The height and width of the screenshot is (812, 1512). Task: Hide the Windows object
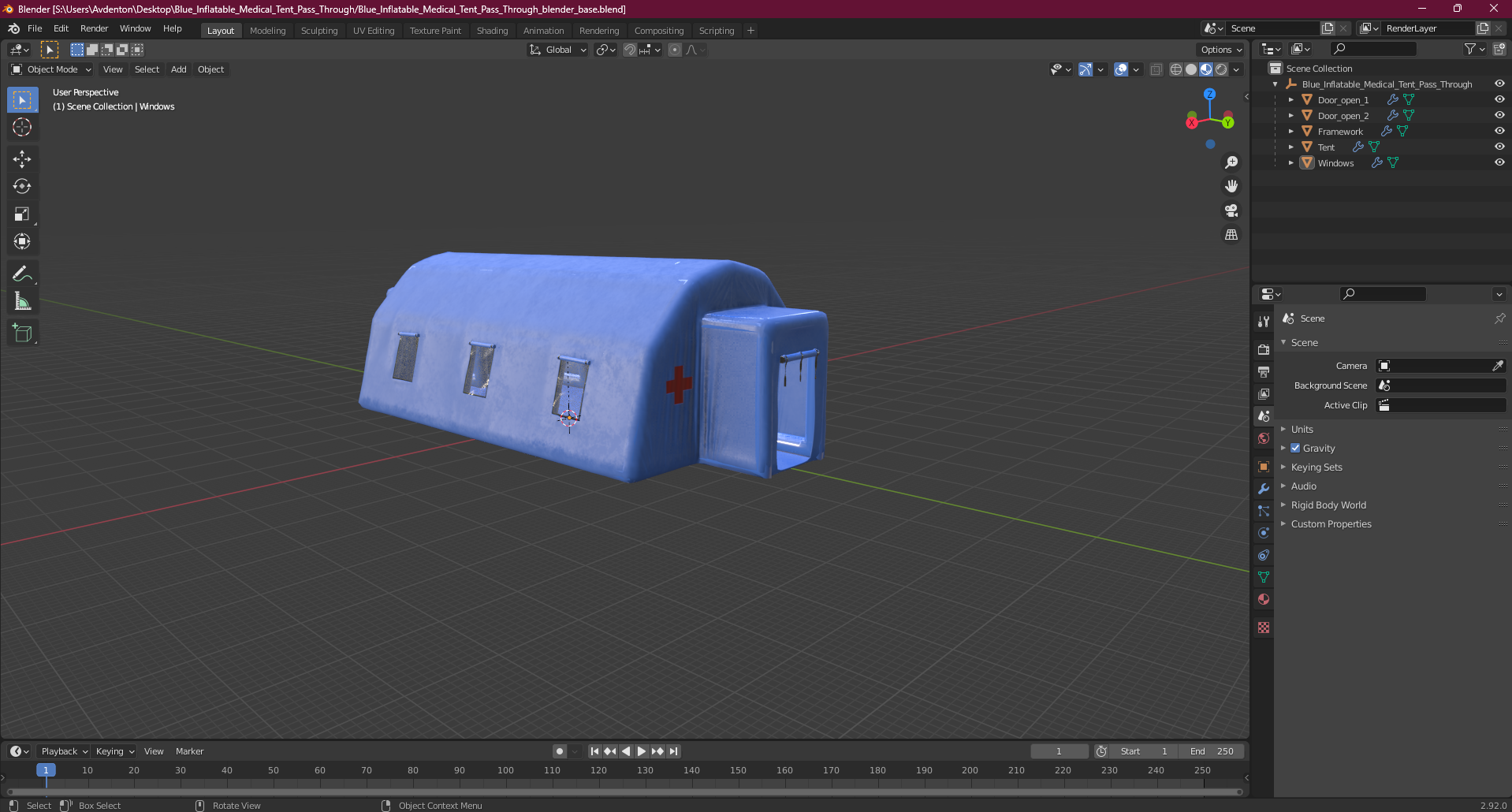[1499, 163]
